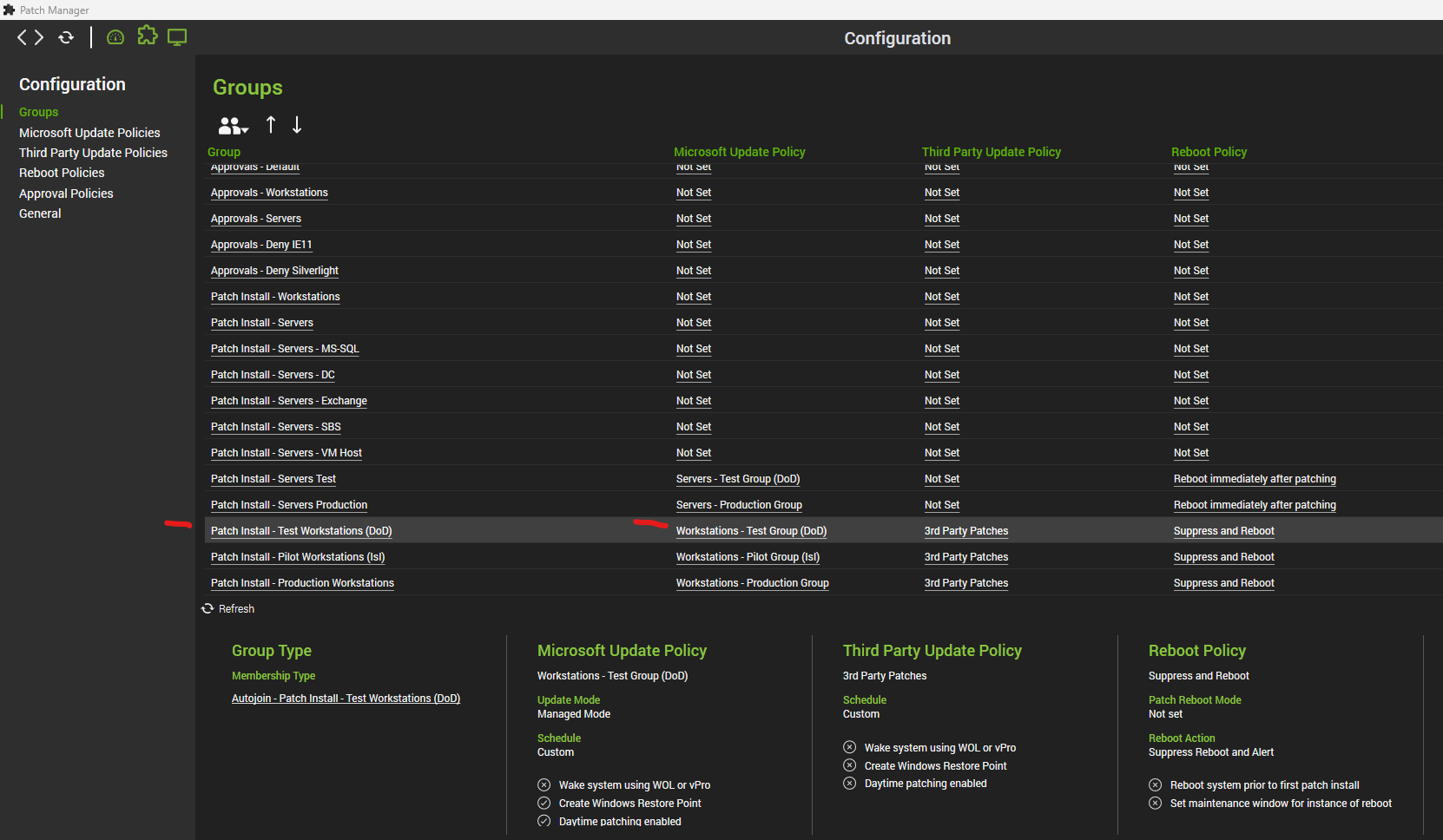1443x840 pixels.
Task: Open Autojoin - Patch Install - Test Workstations link
Action: (x=346, y=699)
